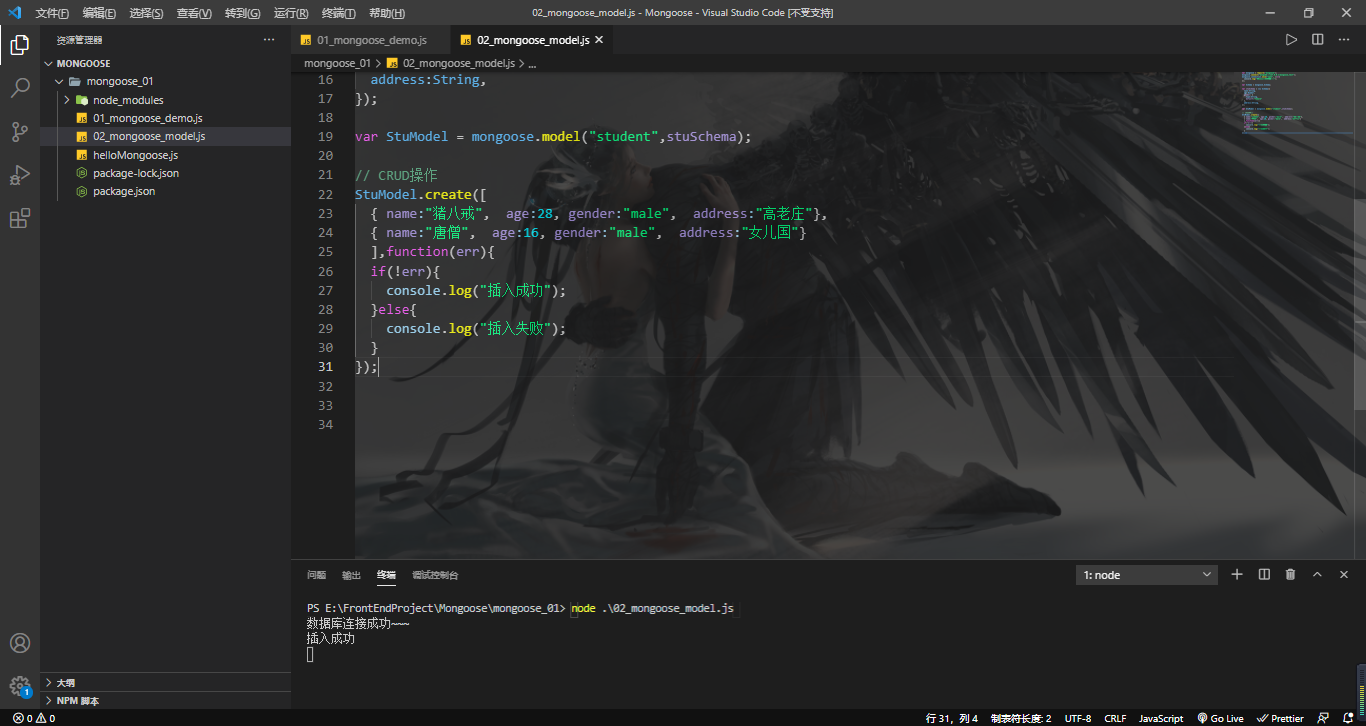Split the terminal panel
Viewport: 1366px width, 726px height.
click(x=1264, y=574)
